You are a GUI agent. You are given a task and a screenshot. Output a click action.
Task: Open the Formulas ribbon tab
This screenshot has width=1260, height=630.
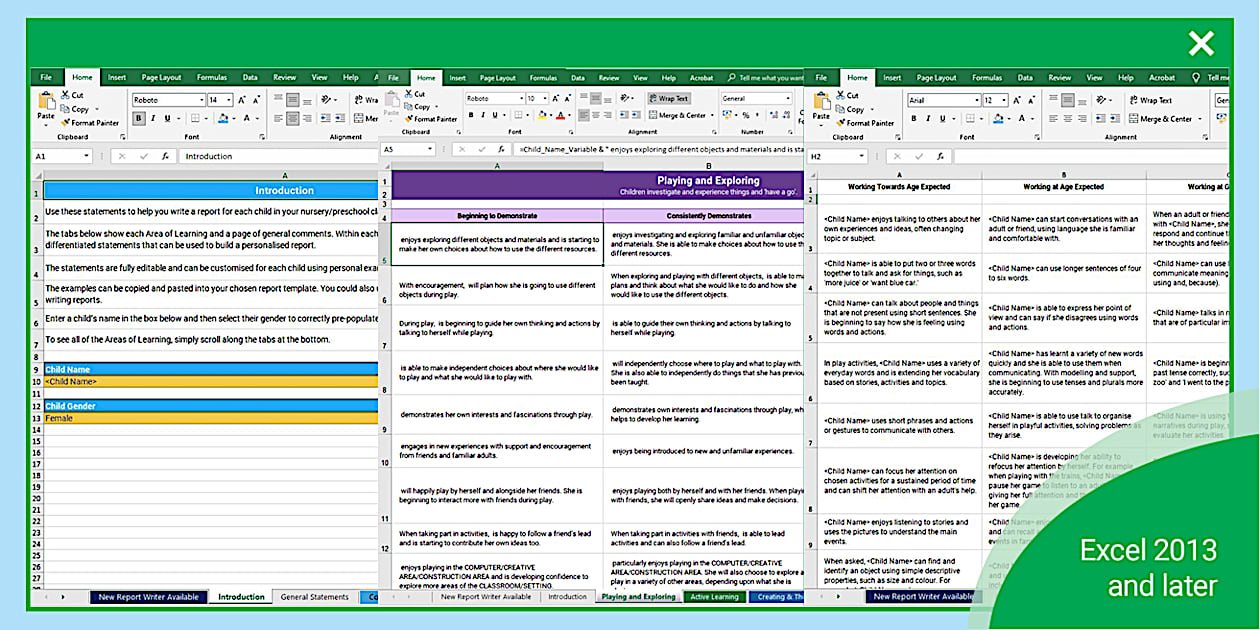click(212, 77)
